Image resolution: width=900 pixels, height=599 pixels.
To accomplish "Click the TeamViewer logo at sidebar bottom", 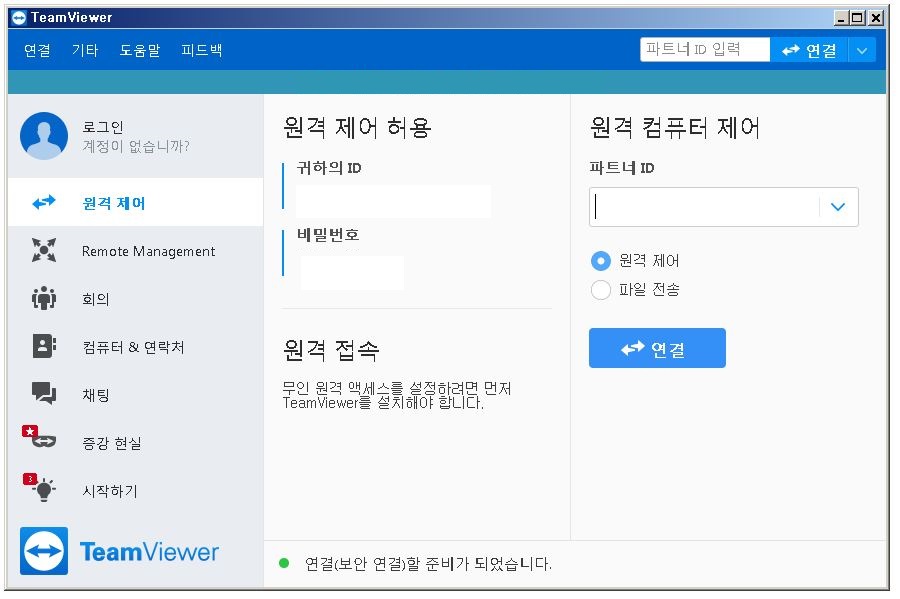I will click(x=119, y=551).
